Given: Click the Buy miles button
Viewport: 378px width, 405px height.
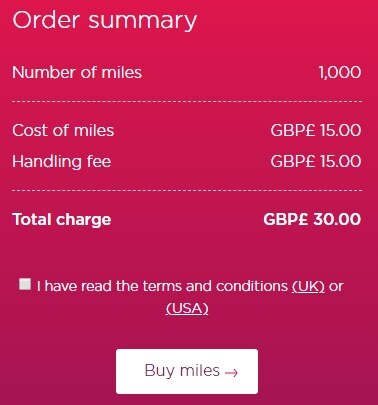Looking at the screenshot, I should coord(187,371).
